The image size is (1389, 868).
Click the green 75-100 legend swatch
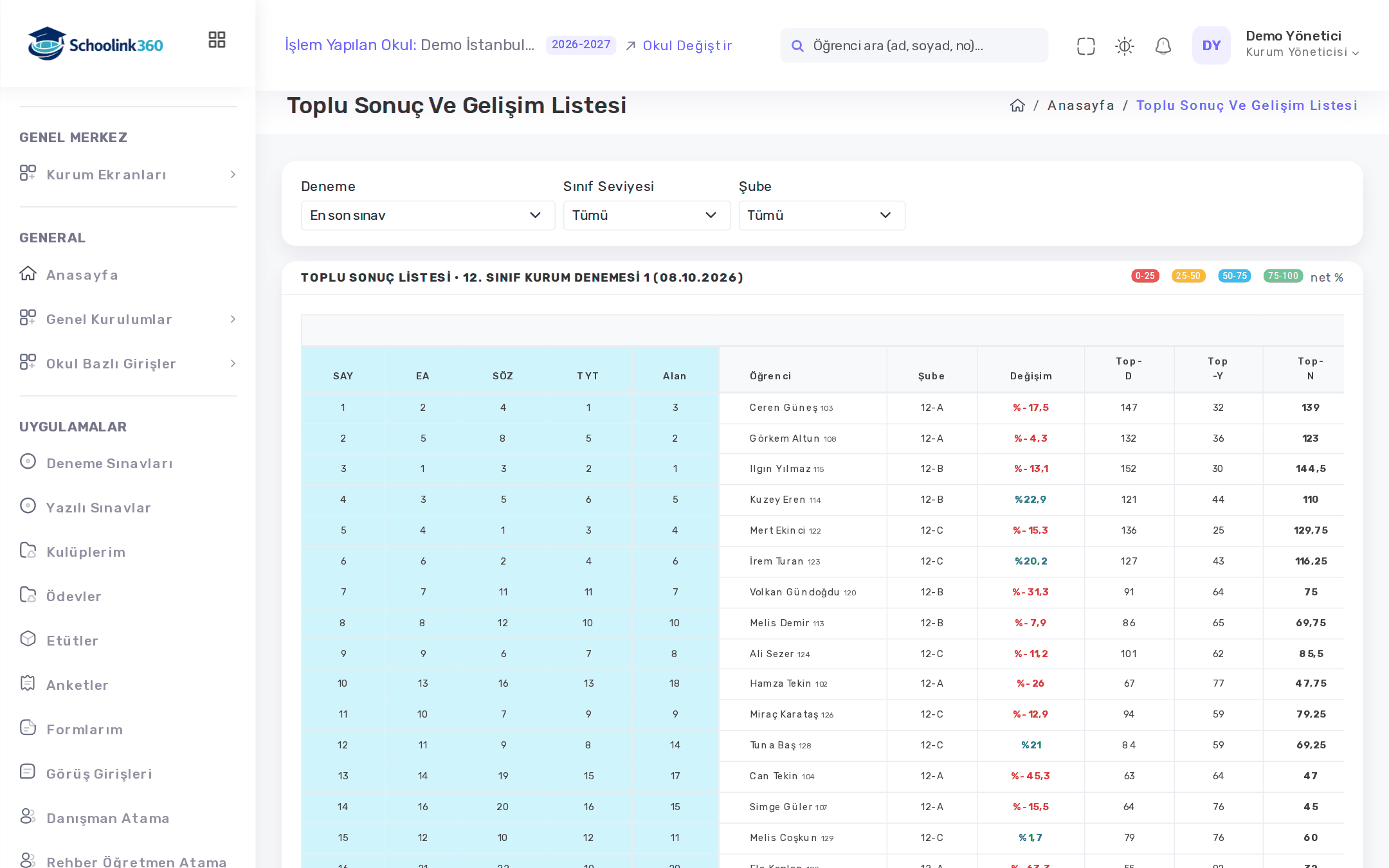coord(1283,276)
